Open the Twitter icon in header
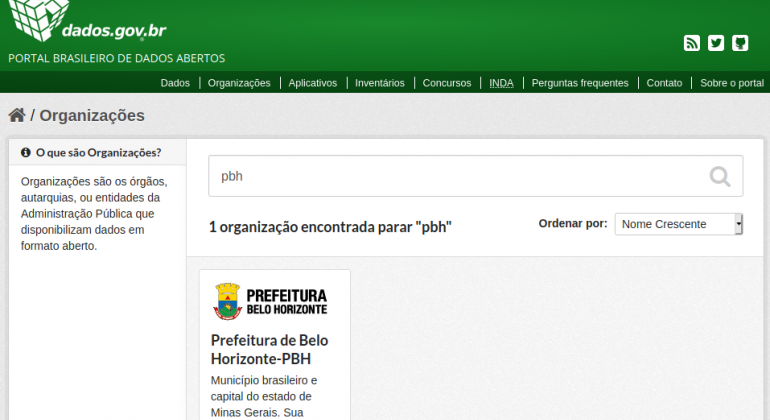 click(715, 43)
